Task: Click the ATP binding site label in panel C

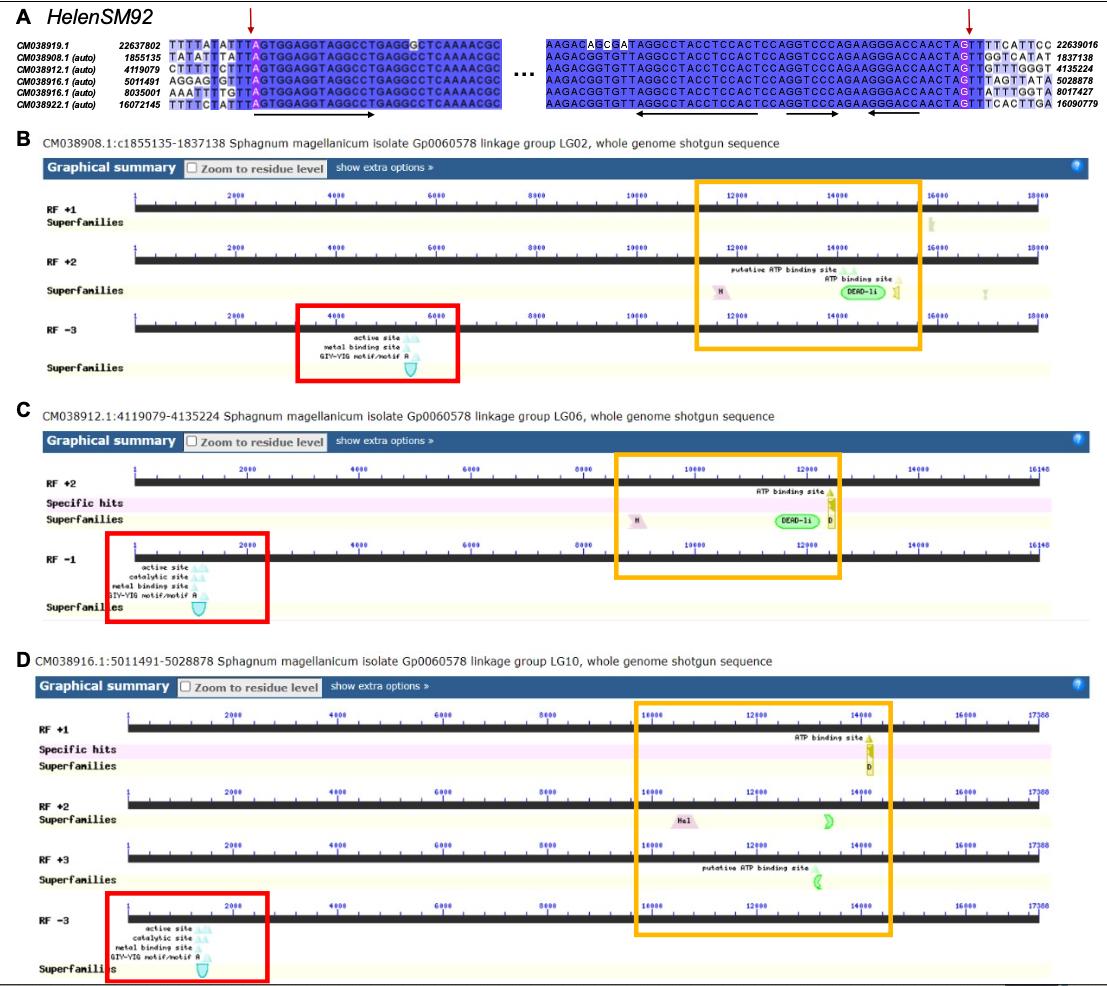Action: pos(790,492)
